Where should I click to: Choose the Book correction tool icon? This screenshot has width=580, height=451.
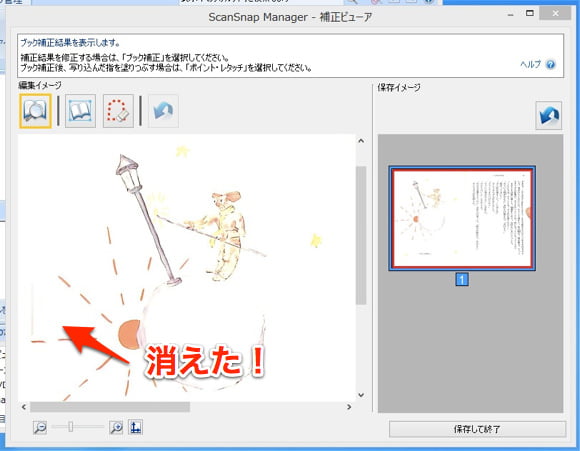pyautogui.click(x=80, y=111)
